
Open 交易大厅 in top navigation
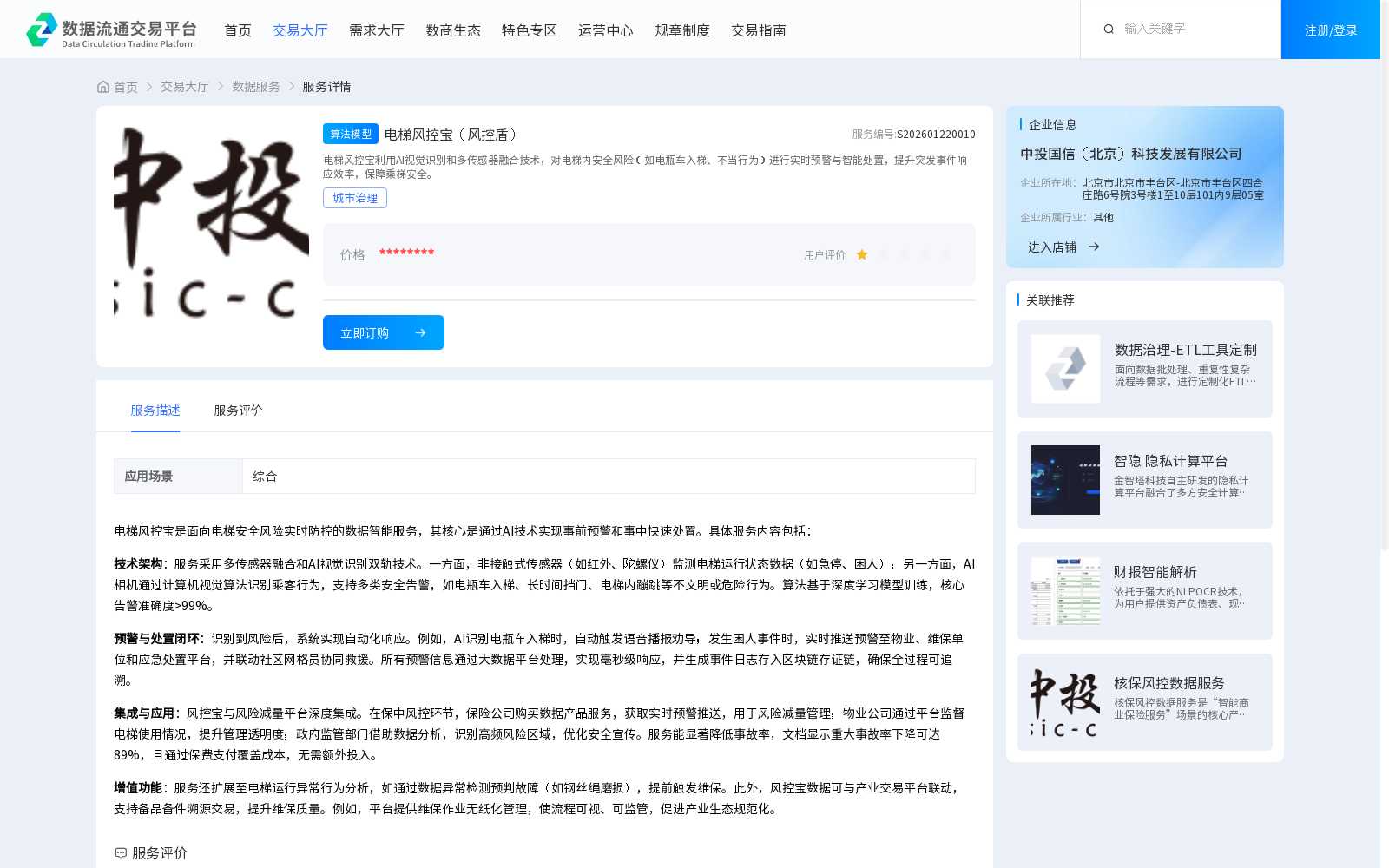point(300,30)
